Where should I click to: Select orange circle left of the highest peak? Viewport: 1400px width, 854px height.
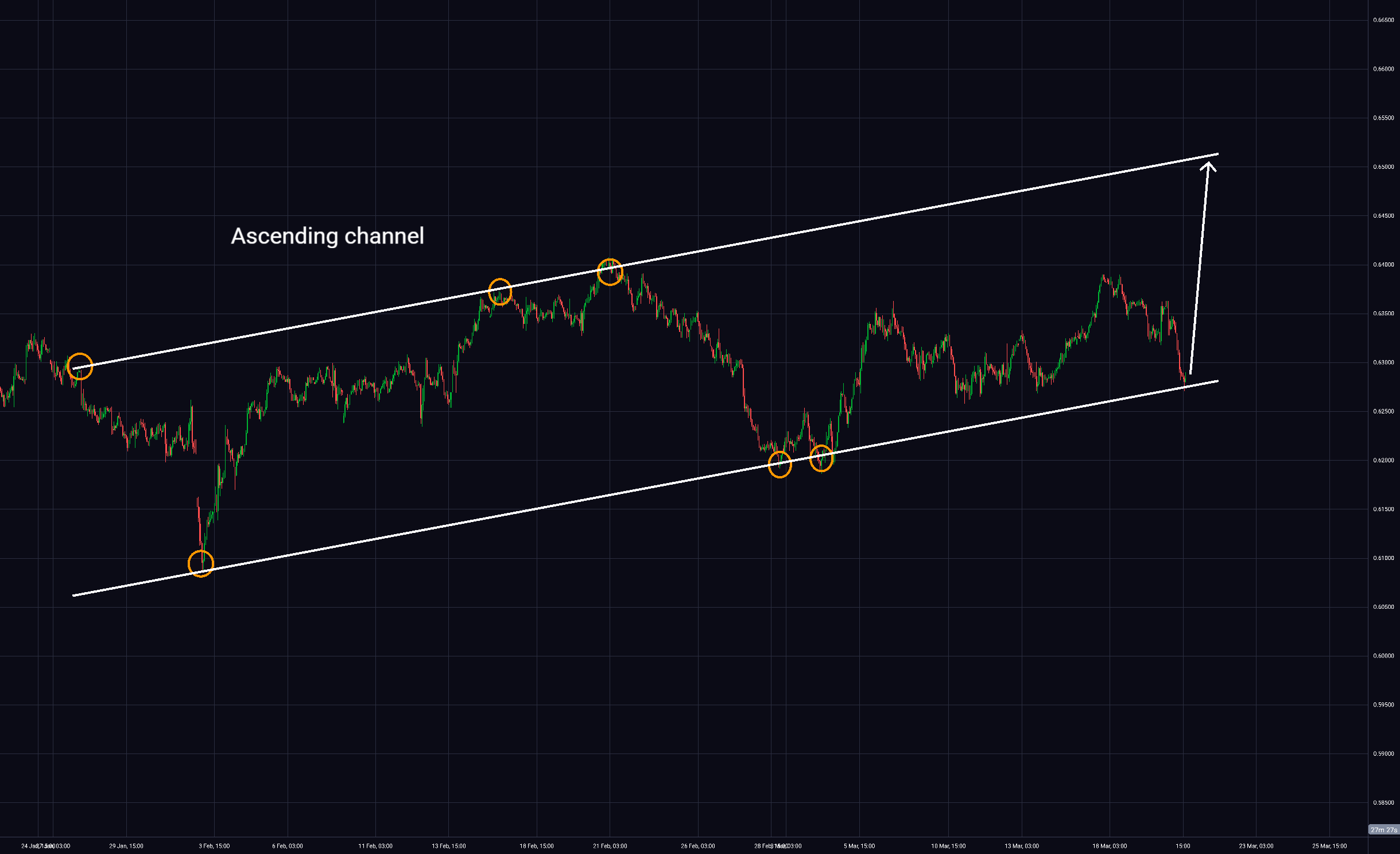500,292
